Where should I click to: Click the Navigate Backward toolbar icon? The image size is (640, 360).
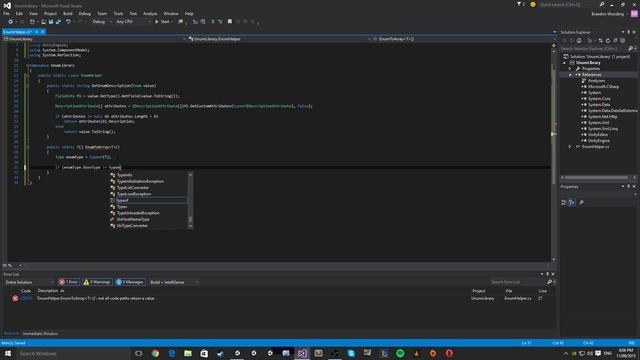[10, 22]
